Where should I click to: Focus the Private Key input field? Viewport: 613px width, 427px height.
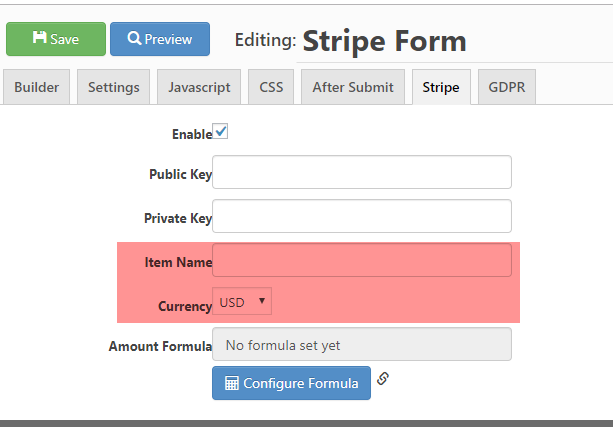pyautogui.click(x=362, y=216)
